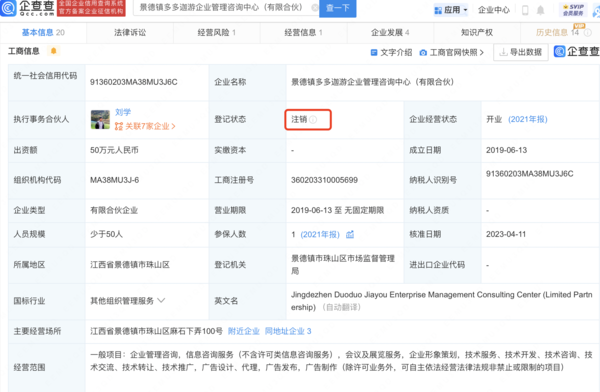Expand 关联7家企业 under 刘学
This screenshot has width=600, height=392.
click(145, 126)
